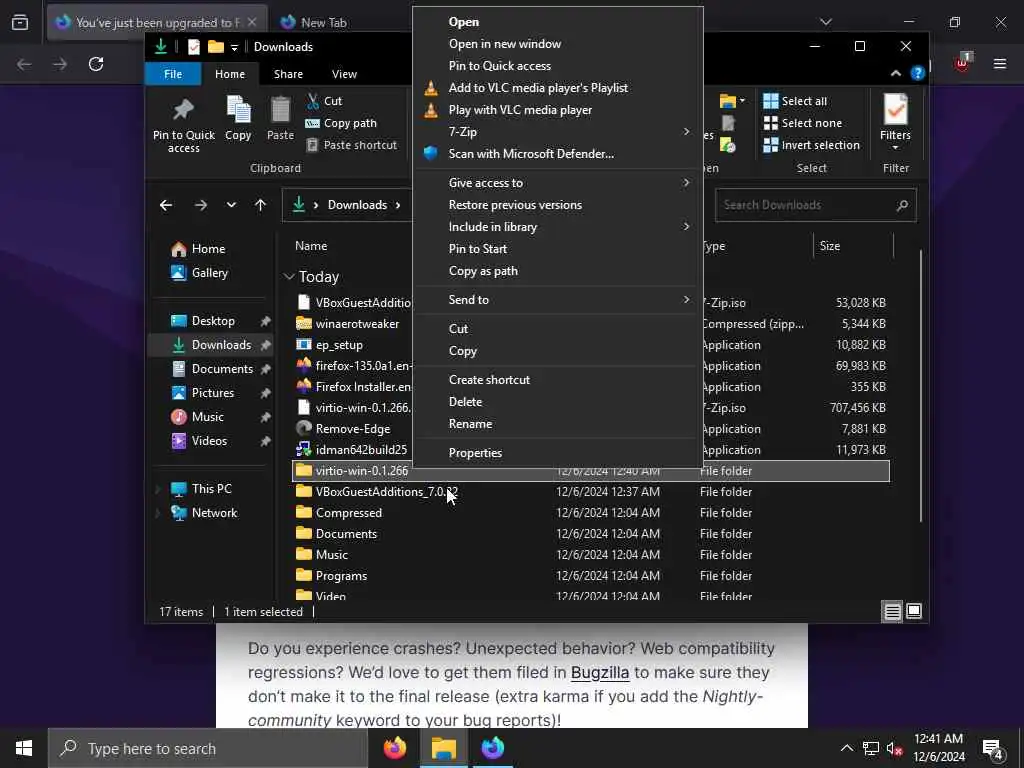Select Remove-Edge application file
The width and height of the screenshot is (1024, 768).
click(353, 429)
